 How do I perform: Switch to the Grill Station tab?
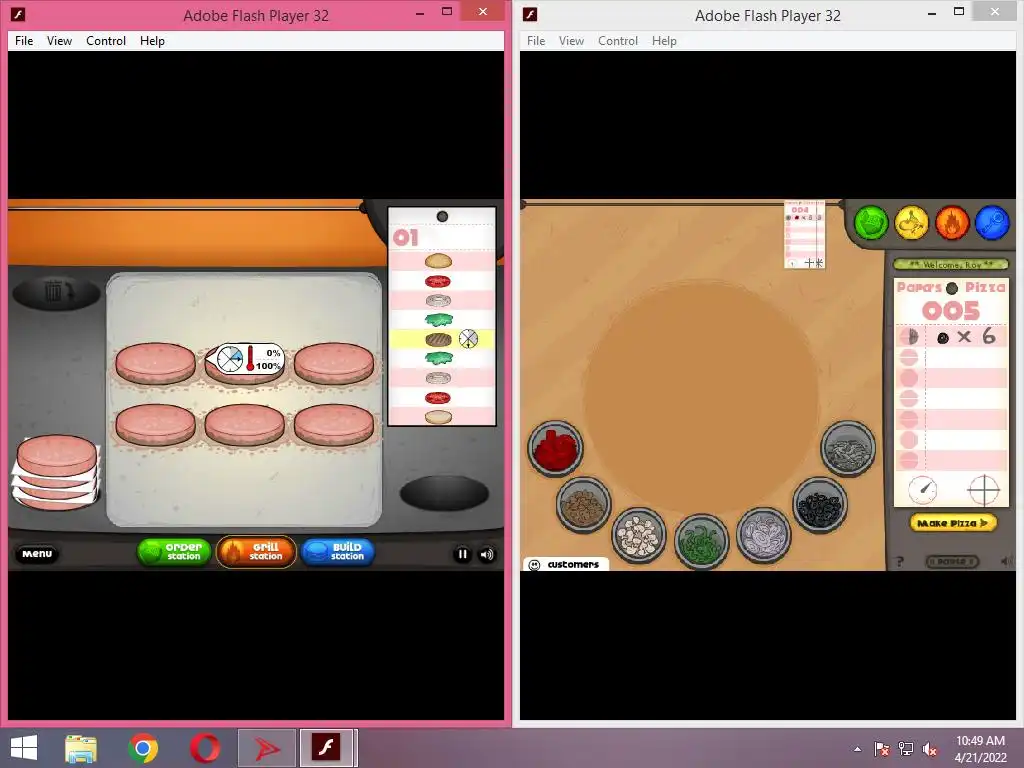(x=256, y=552)
